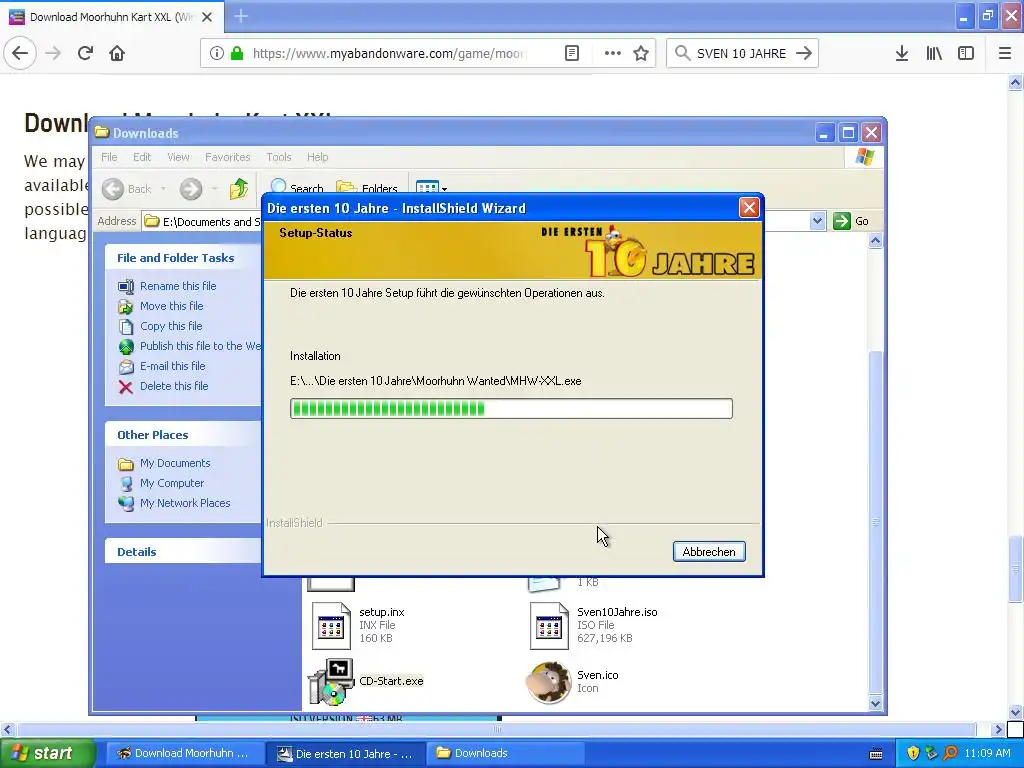Click Firefox back arrow button
Image resolution: width=1024 pixels, height=768 pixels.
tap(20, 53)
